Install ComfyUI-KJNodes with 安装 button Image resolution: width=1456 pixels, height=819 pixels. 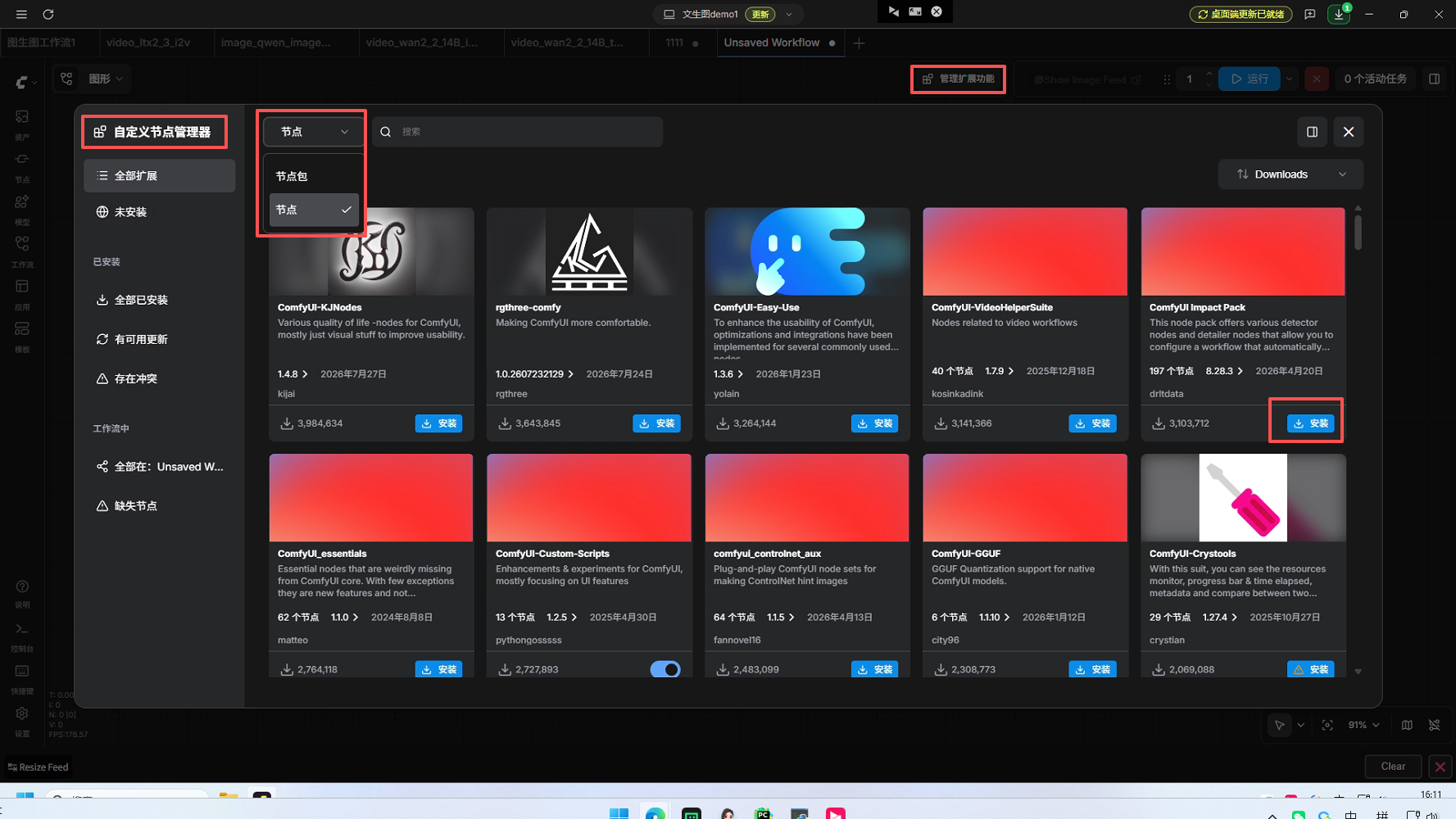point(439,423)
